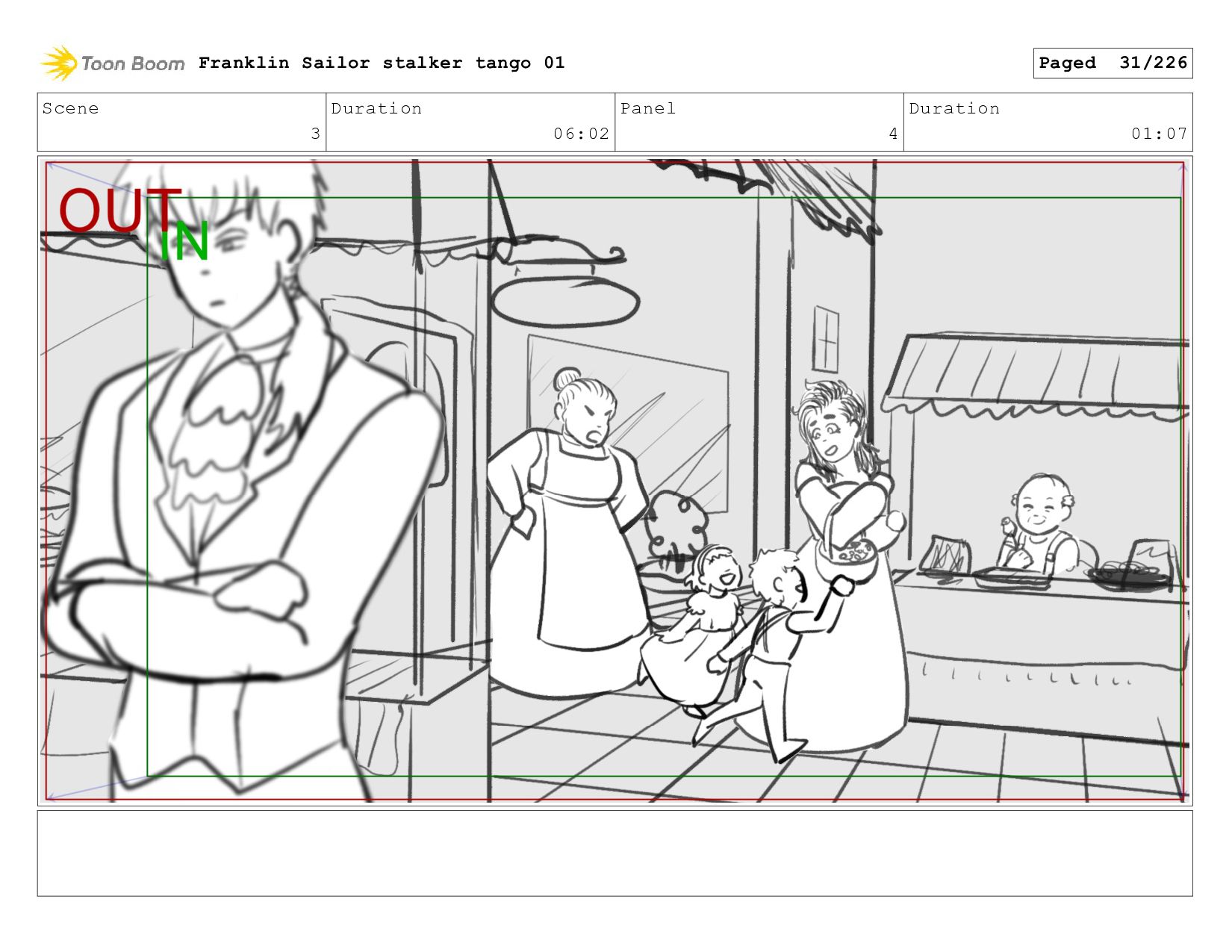Click the storyboard panel drawing
This screenshot has height=952, width=1232.
point(615,481)
